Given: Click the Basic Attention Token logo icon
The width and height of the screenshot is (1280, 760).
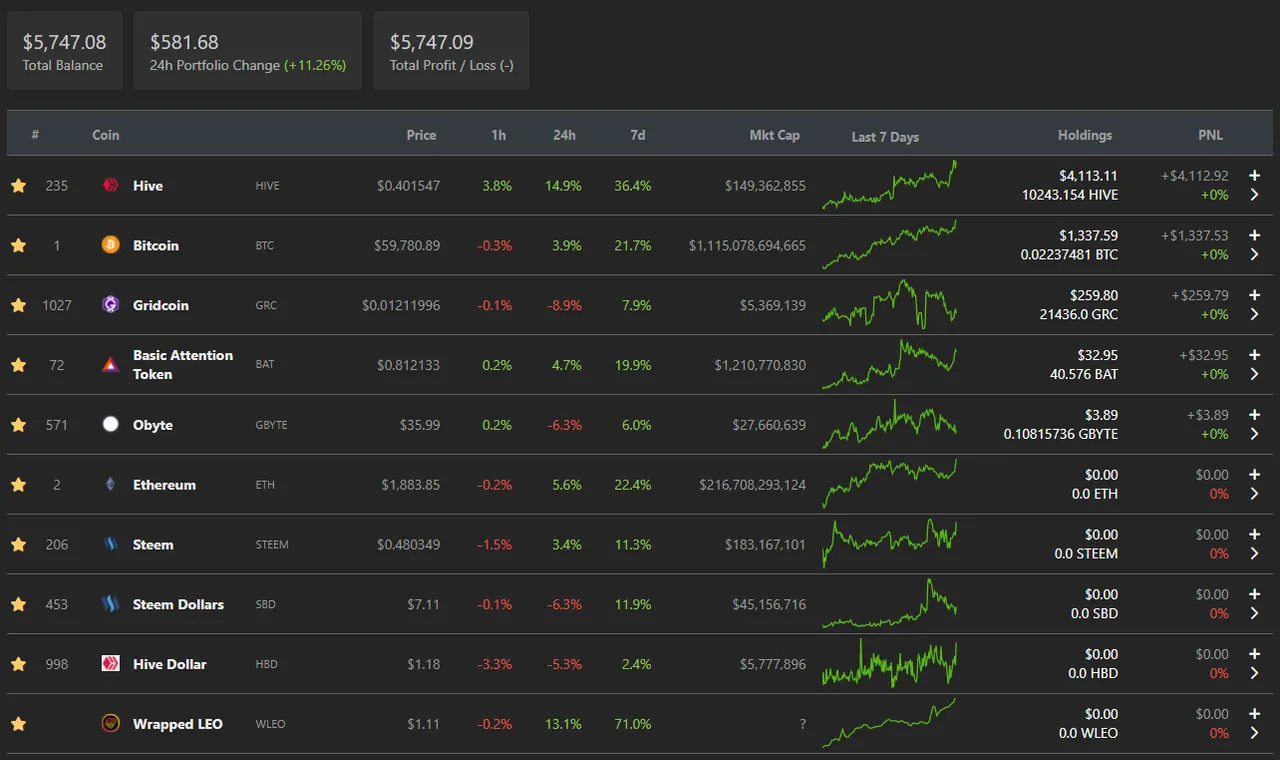Looking at the screenshot, I should pyautogui.click(x=111, y=365).
